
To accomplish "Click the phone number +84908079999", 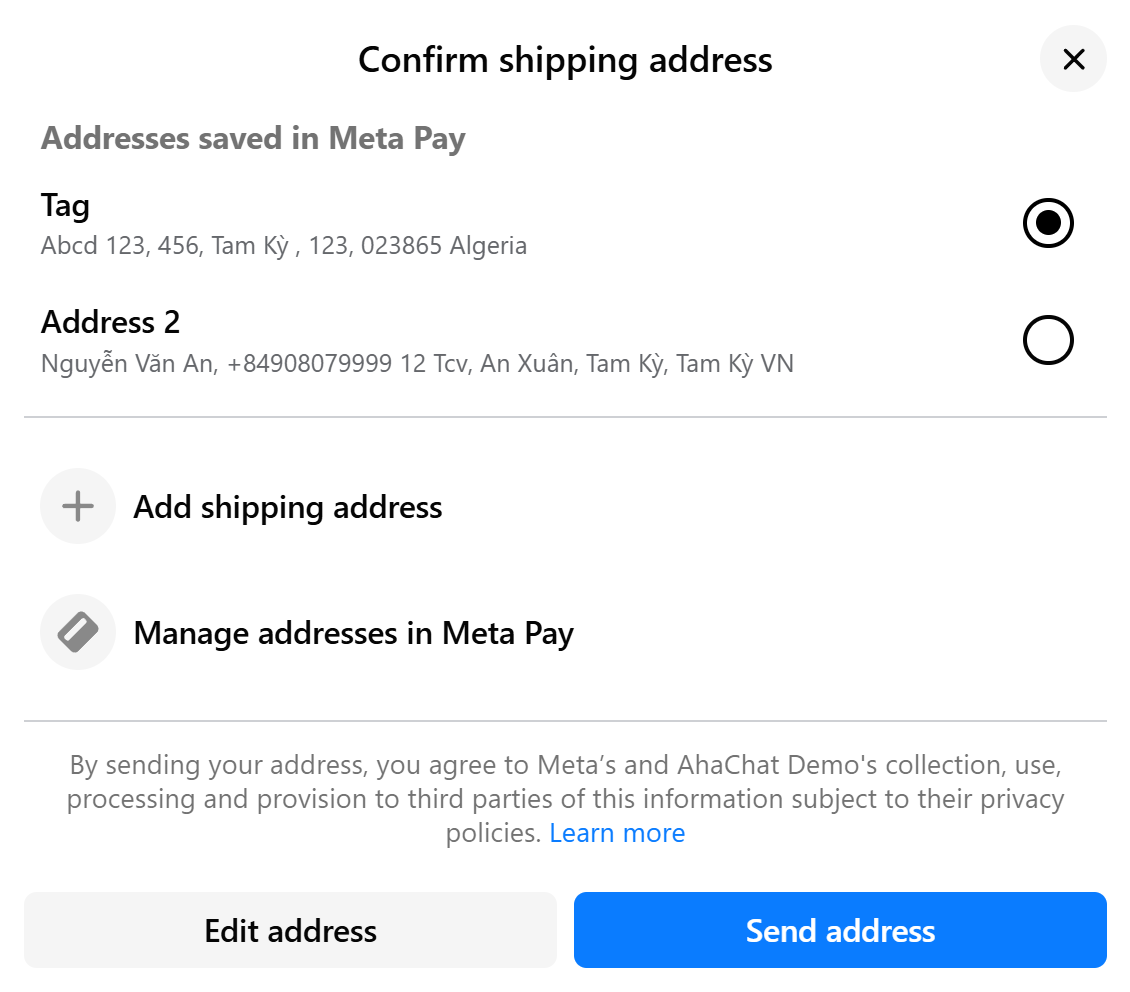I will click(309, 363).
